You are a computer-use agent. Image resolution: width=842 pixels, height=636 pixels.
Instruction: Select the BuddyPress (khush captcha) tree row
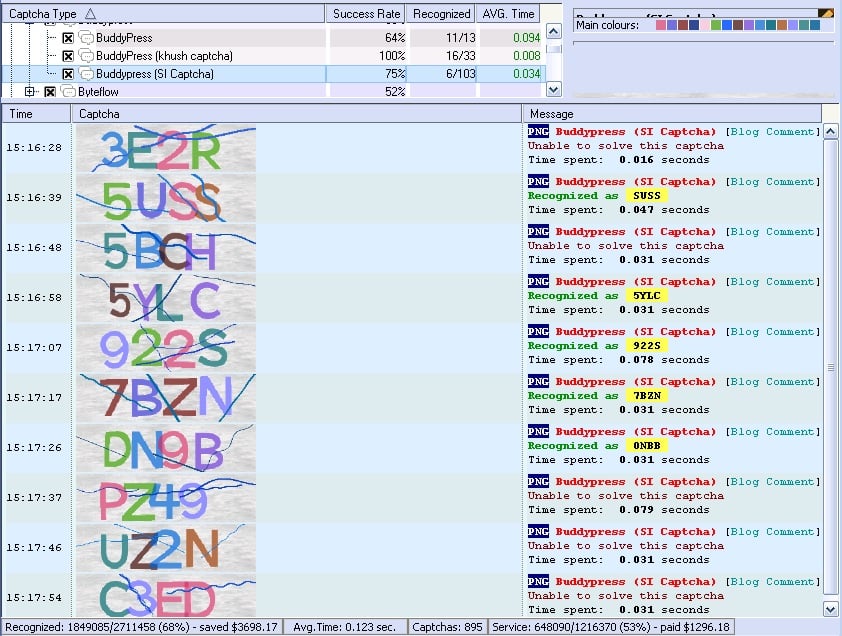pyautogui.click(x=271, y=56)
